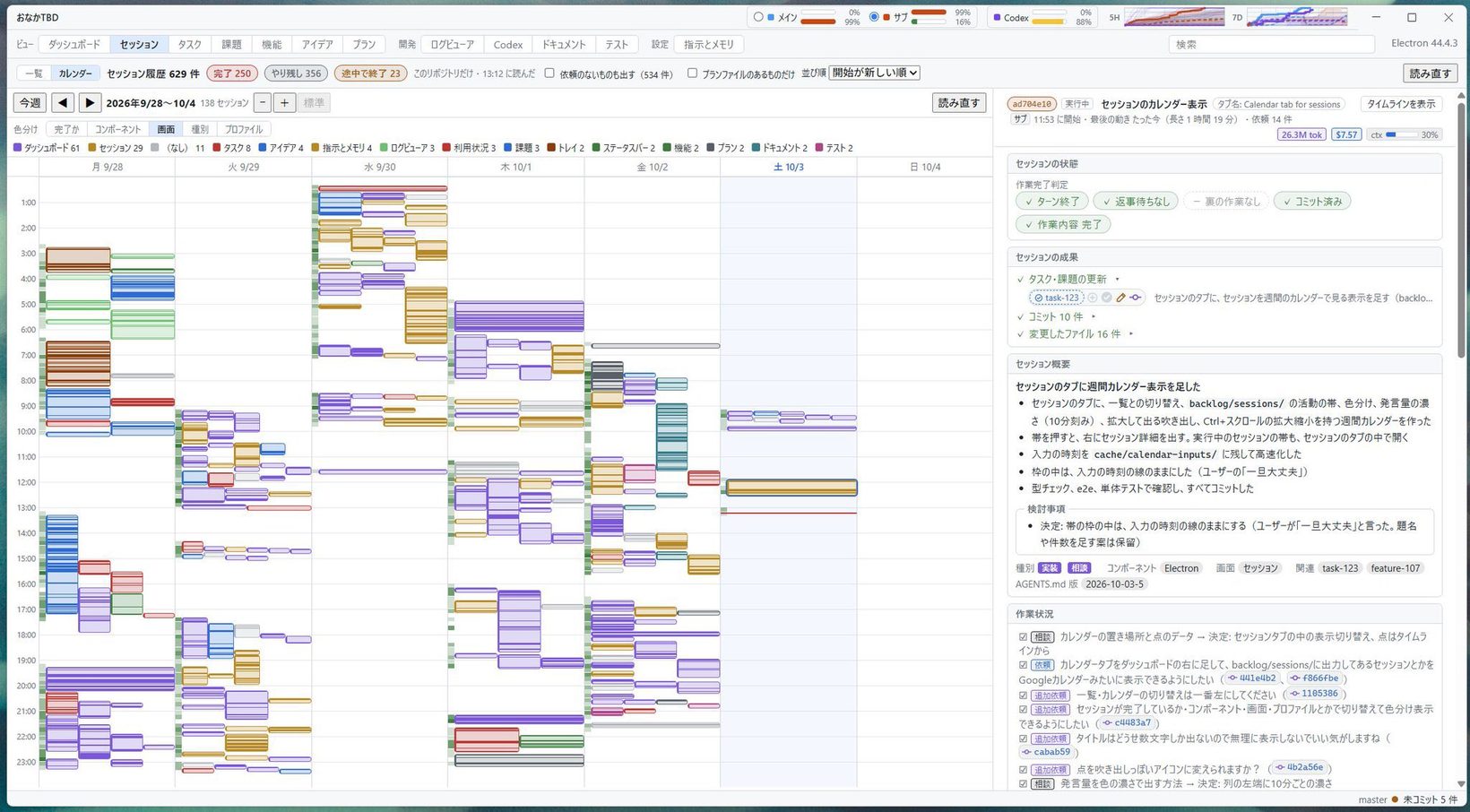Select the メイン radio button
This screenshot has width=1470, height=812.
(758, 17)
